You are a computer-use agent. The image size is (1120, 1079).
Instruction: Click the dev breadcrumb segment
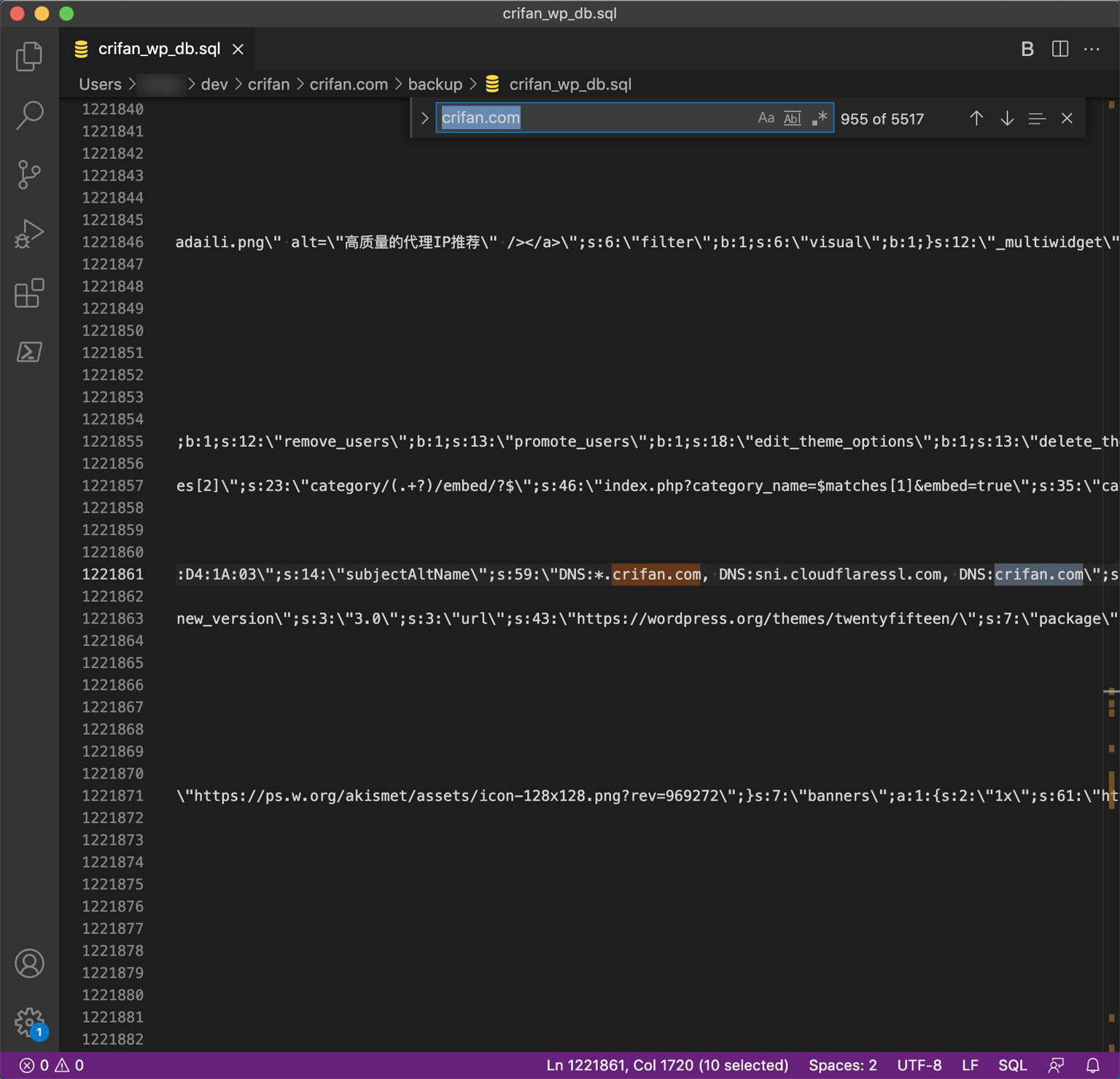tap(214, 85)
